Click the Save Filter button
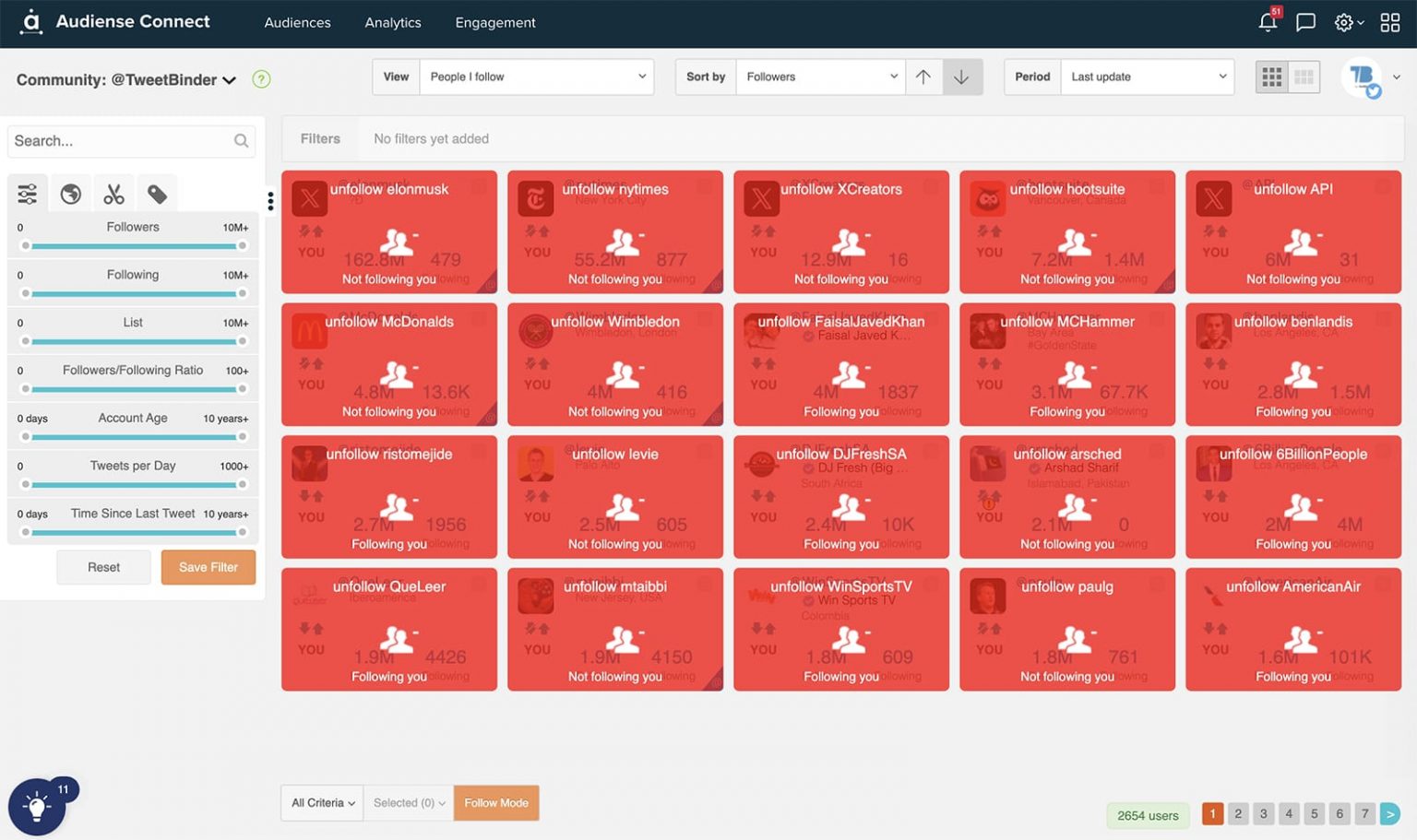 (x=208, y=567)
